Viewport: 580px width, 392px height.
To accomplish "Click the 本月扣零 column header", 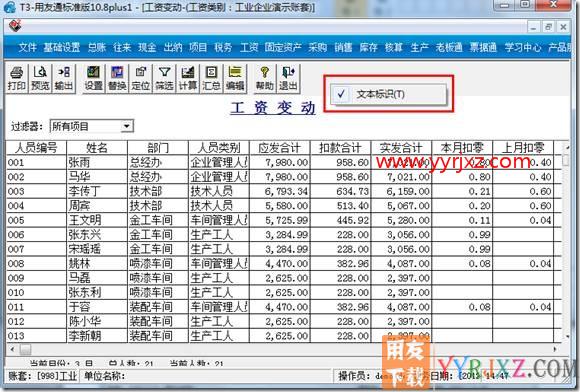I will 462,148.
